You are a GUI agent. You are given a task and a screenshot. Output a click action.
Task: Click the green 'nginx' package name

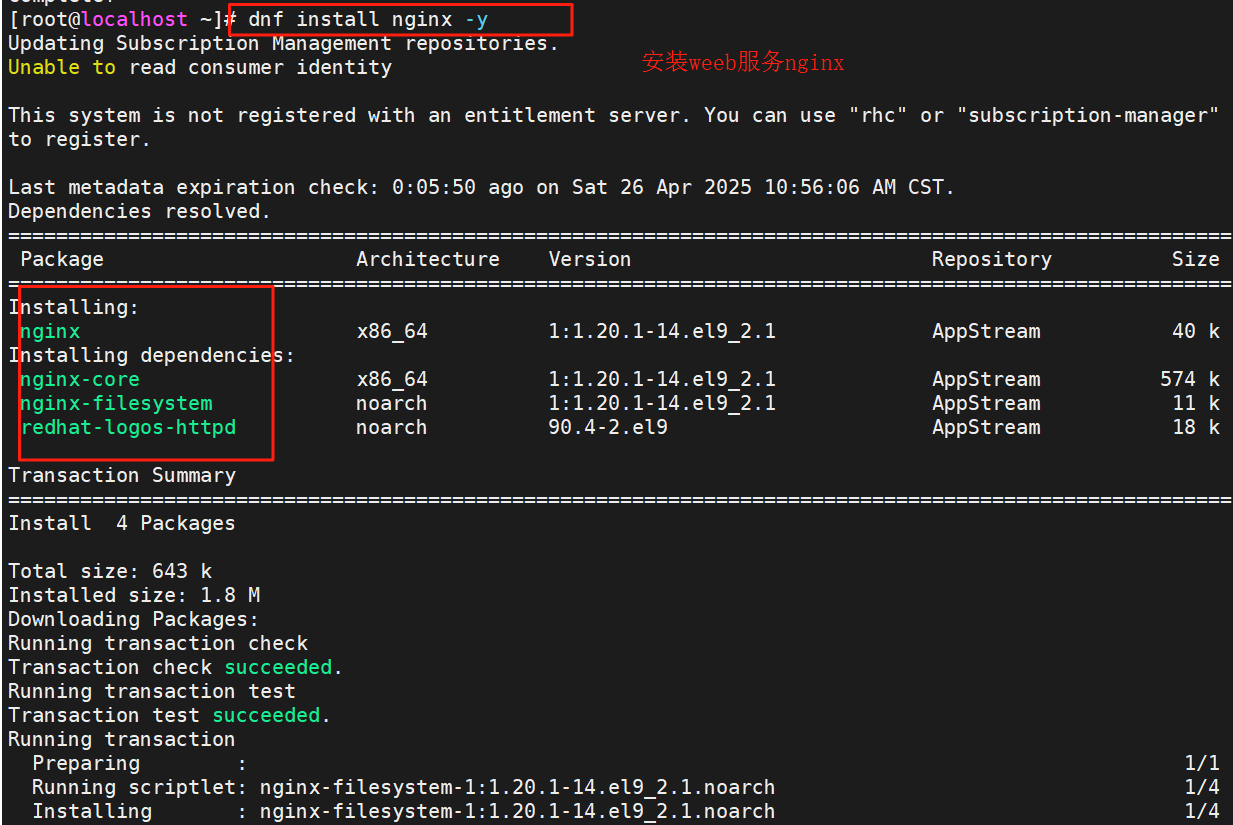(50, 331)
